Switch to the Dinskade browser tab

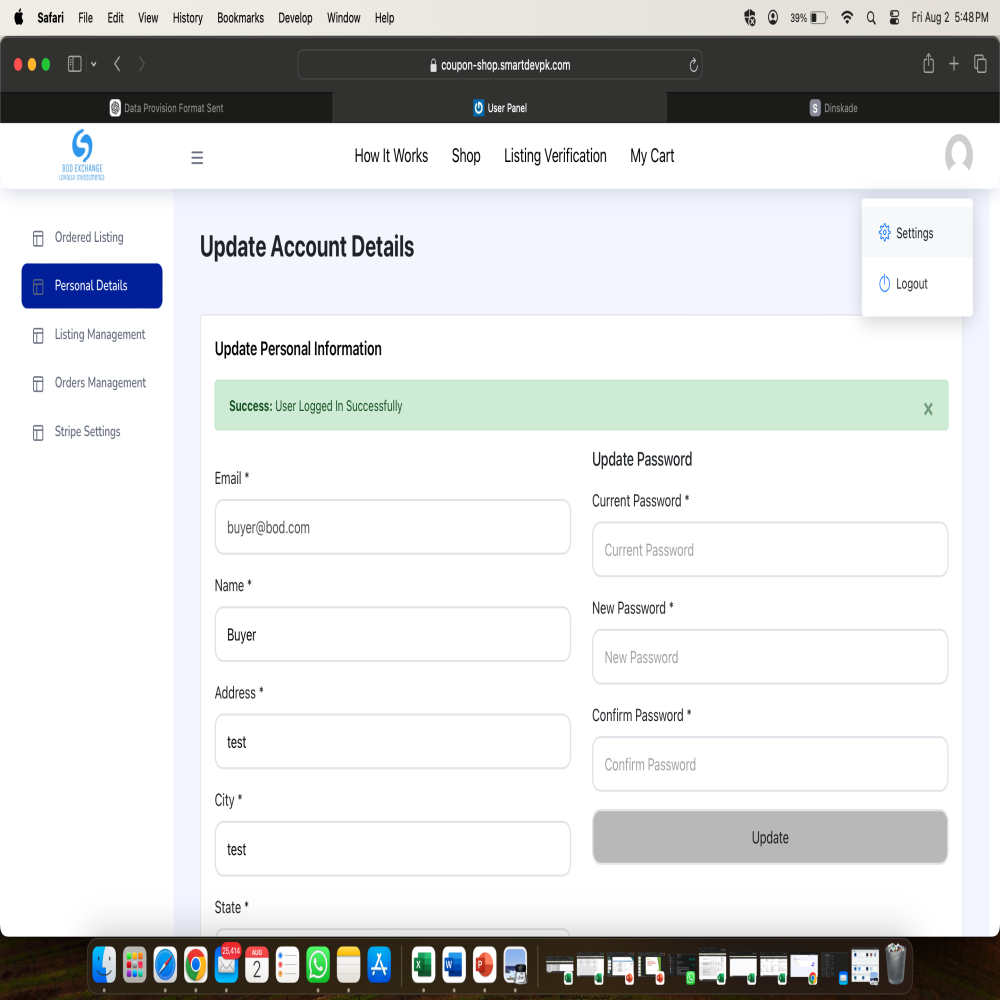click(833, 108)
